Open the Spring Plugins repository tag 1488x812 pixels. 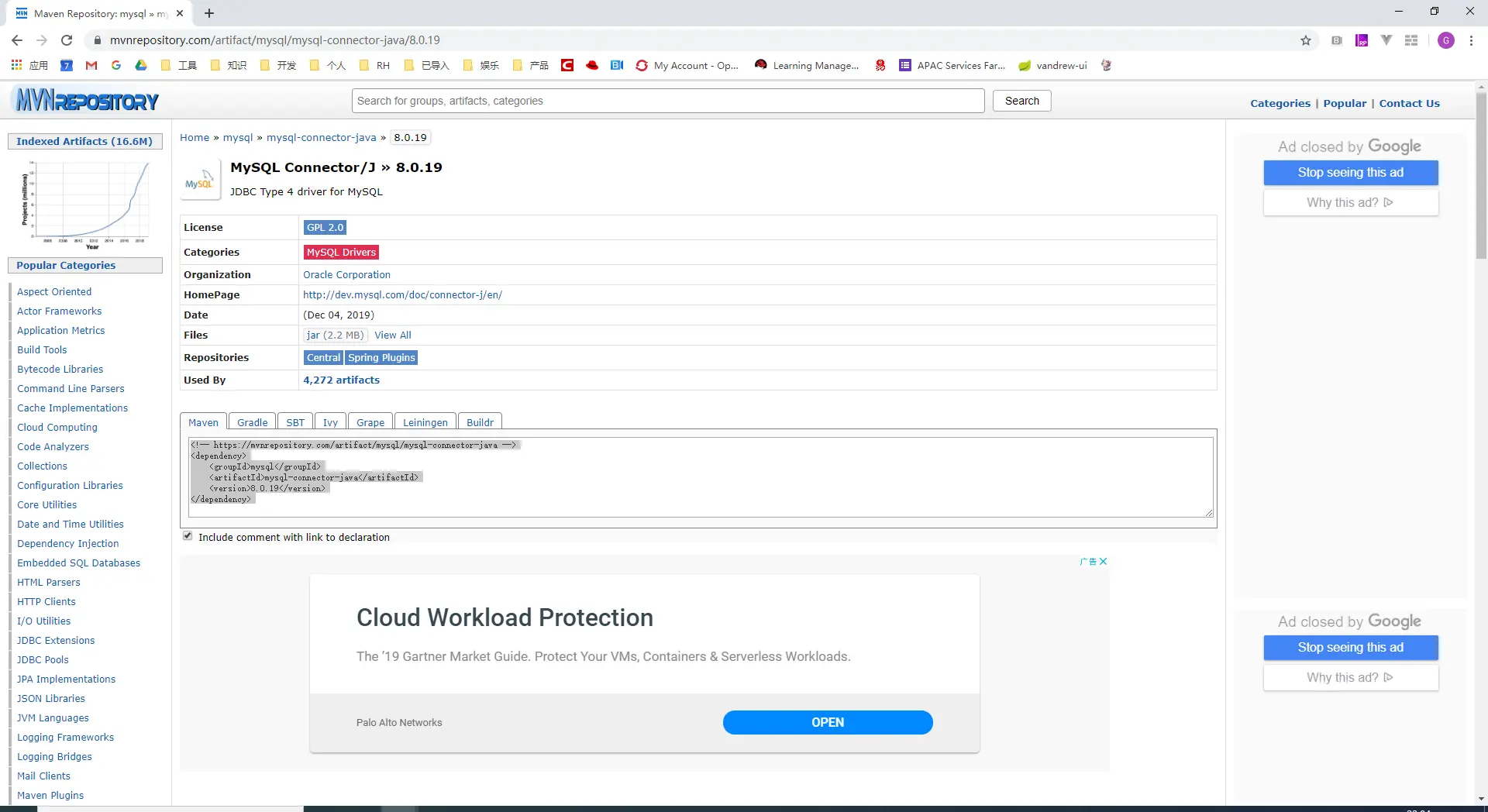click(x=381, y=358)
